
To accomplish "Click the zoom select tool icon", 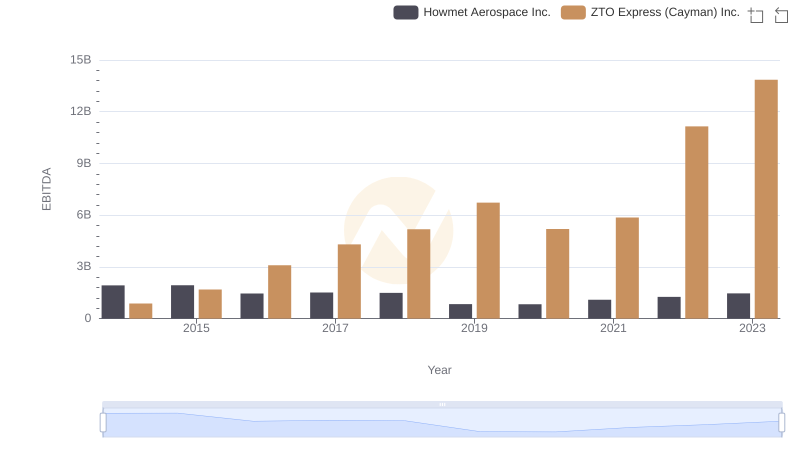I will click(x=756, y=15).
